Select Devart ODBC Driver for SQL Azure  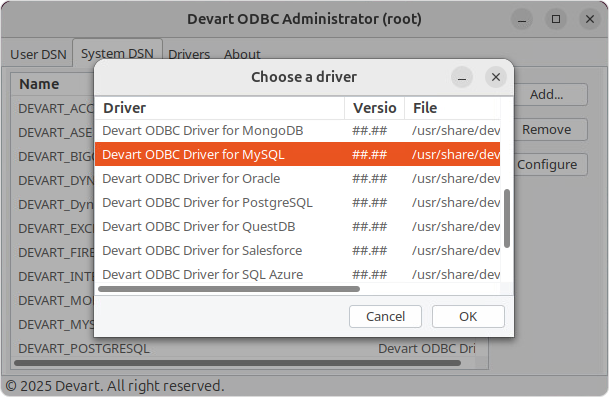point(298,274)
